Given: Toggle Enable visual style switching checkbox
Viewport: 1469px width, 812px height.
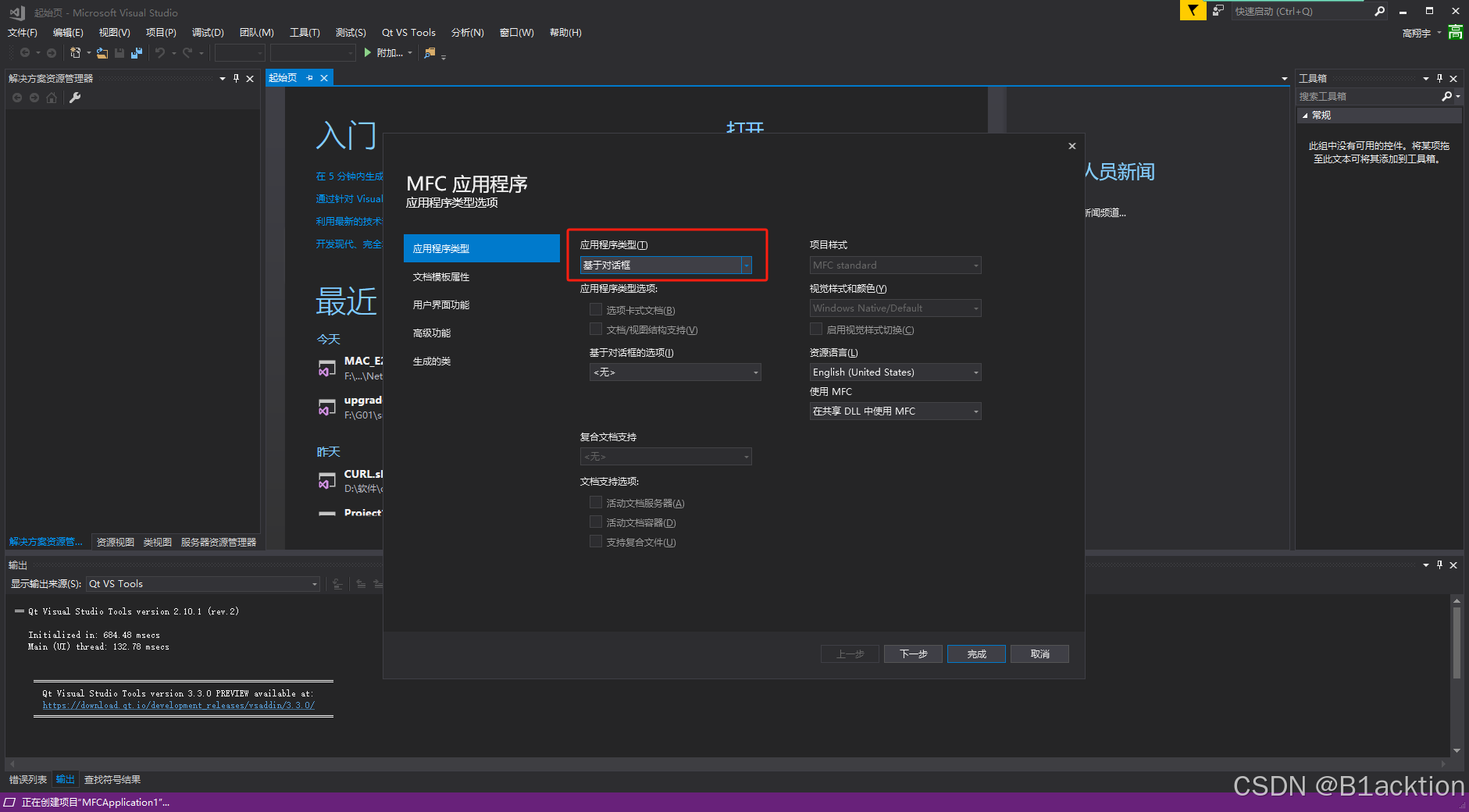Looking at the screenshot, I should click(816, 329).
